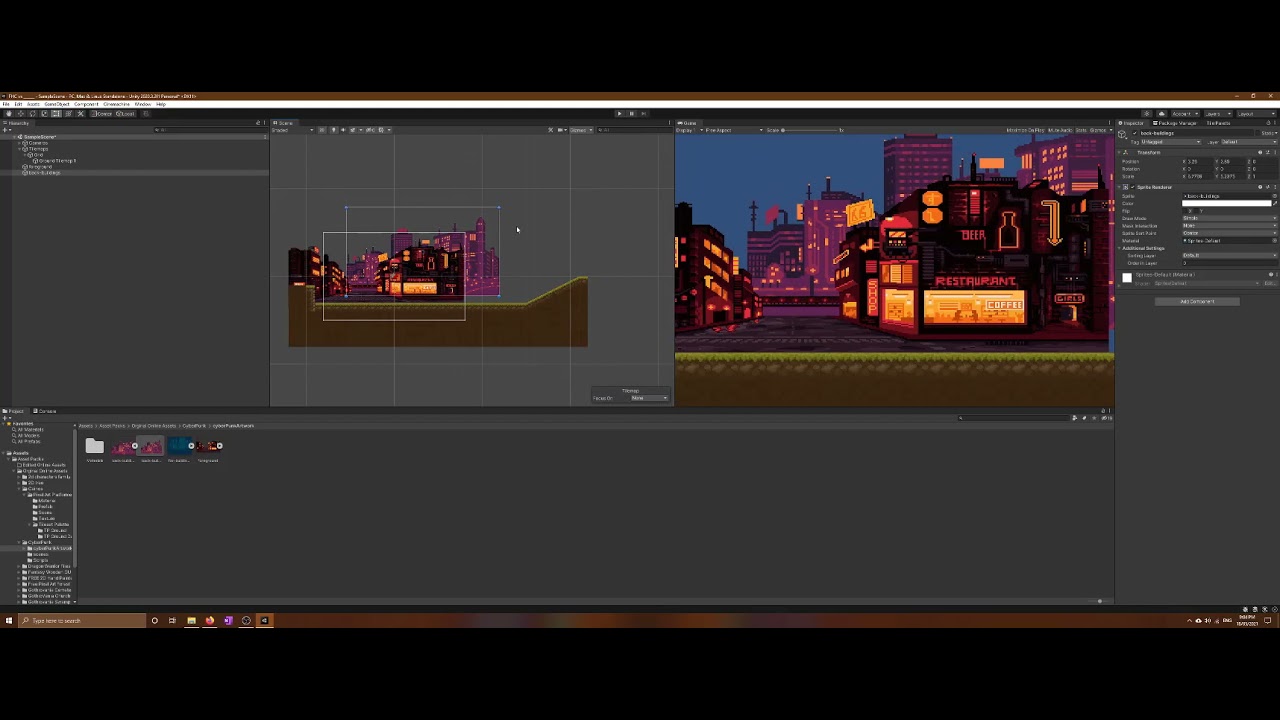Image resolution: width=1280 pixels, height=720 pixels.
Task: Select back-buildings in Hierarchy
Action: tap(45, 173)
